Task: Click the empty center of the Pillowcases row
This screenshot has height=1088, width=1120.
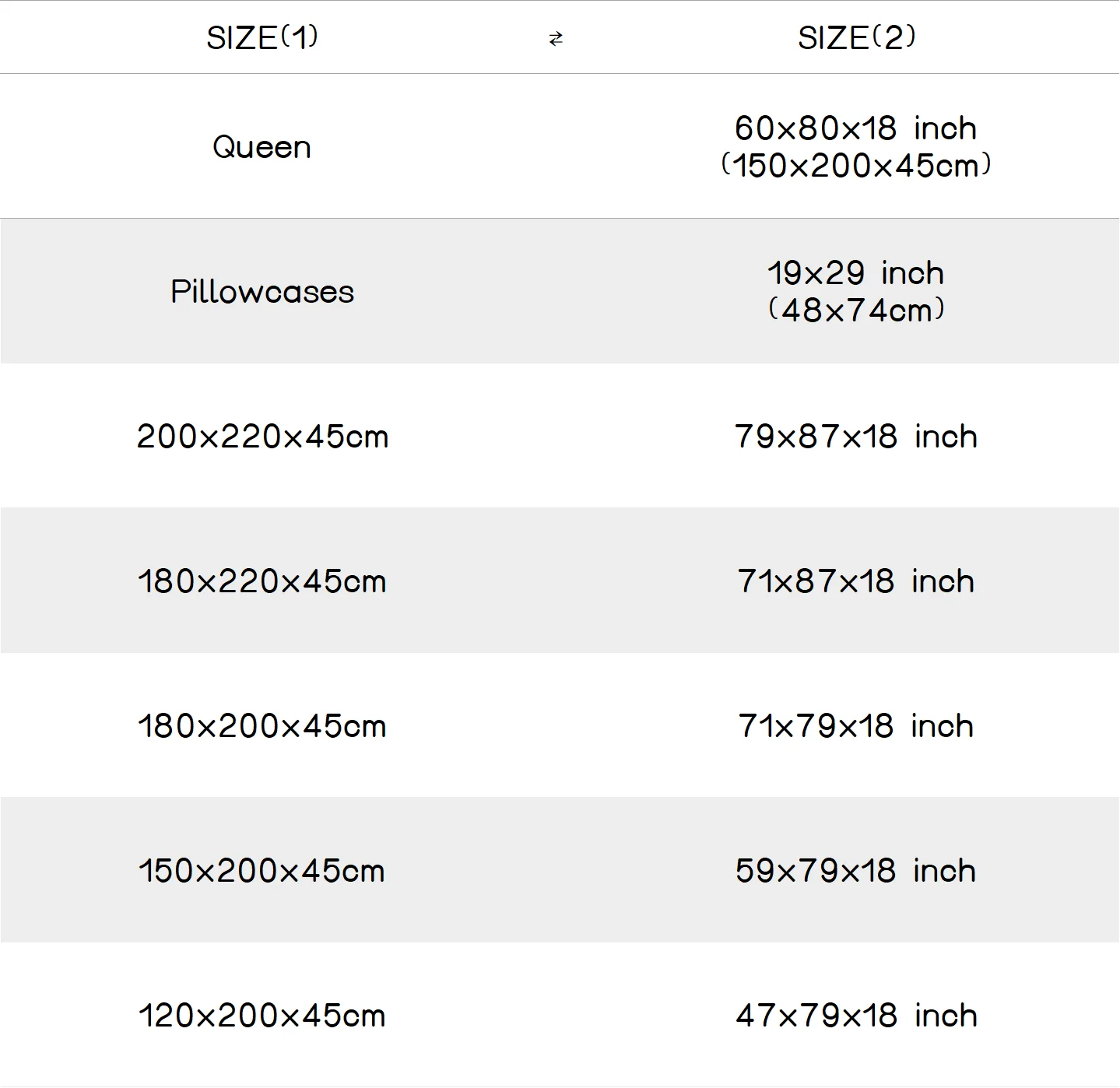Action: click(x=556, y=292)
